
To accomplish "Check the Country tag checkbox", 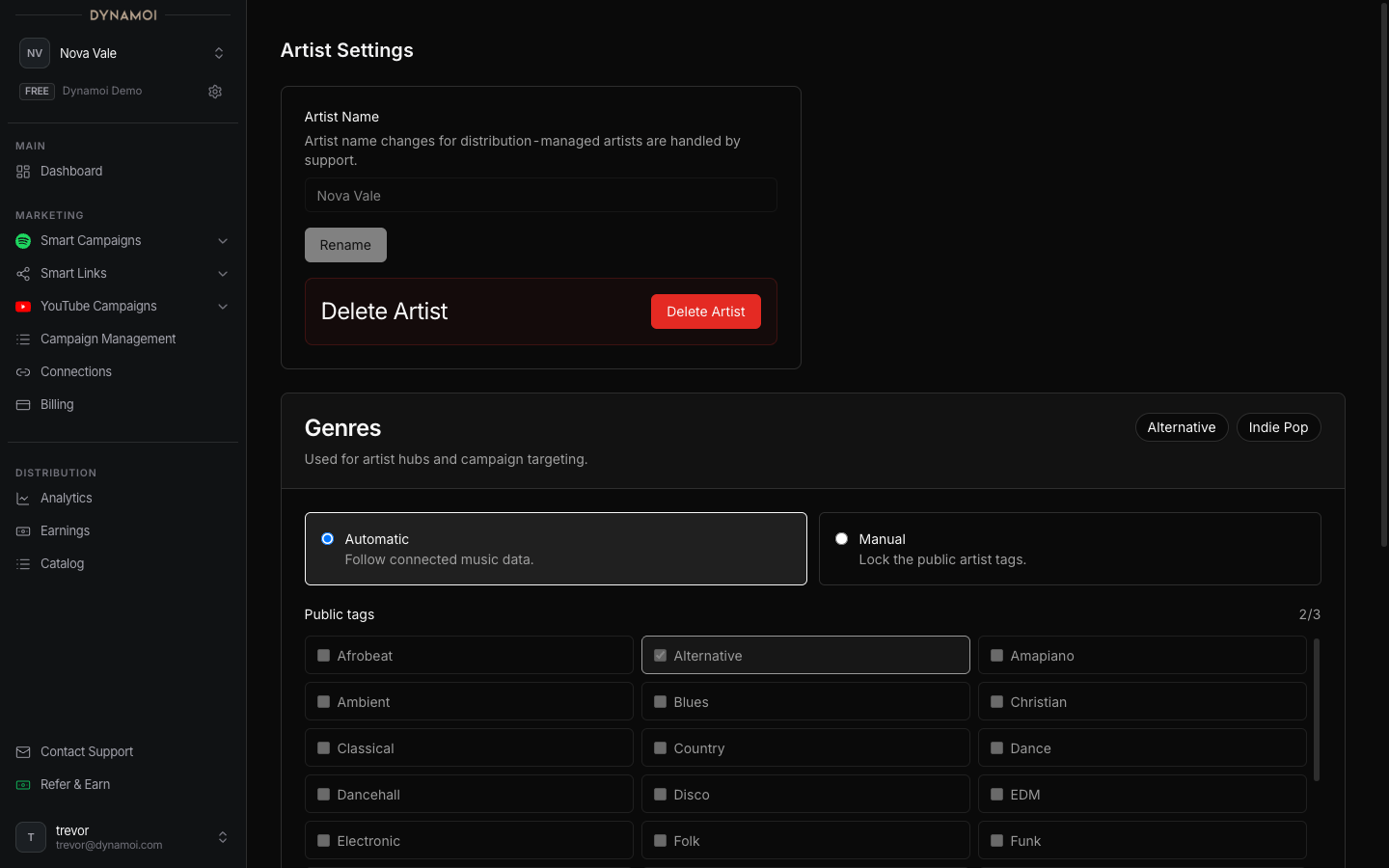I will click(661, 748).
